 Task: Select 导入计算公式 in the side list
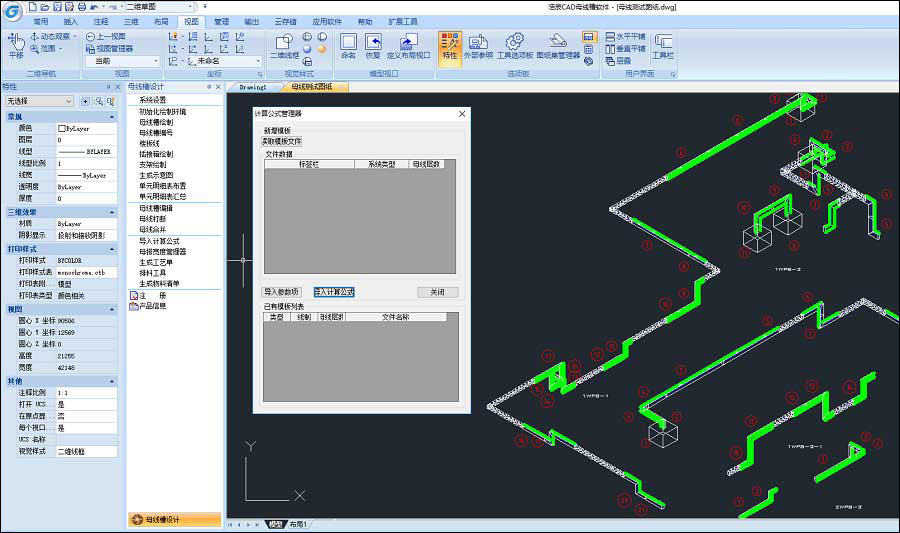159,241
